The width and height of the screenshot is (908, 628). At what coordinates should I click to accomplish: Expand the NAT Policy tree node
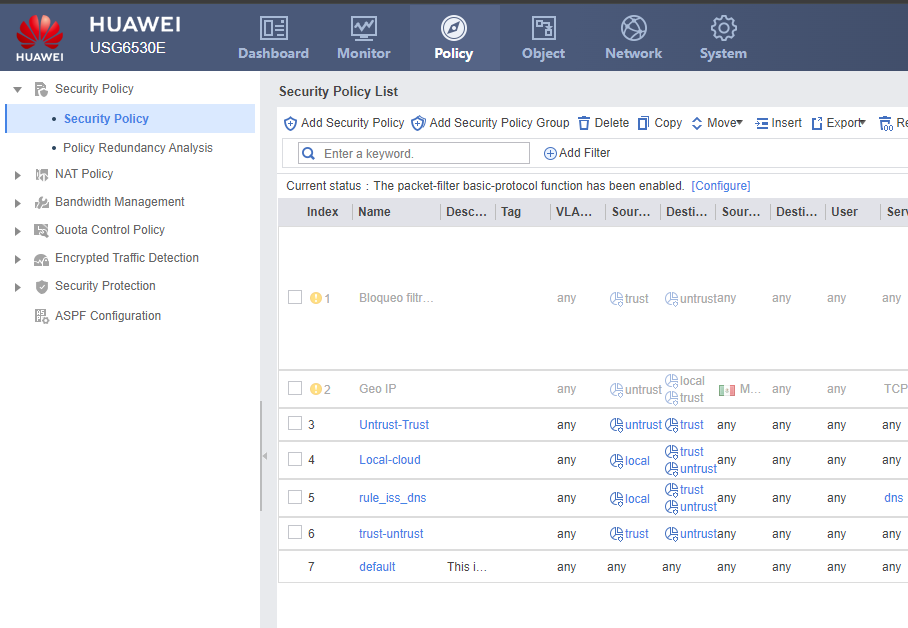click(17, 175)
